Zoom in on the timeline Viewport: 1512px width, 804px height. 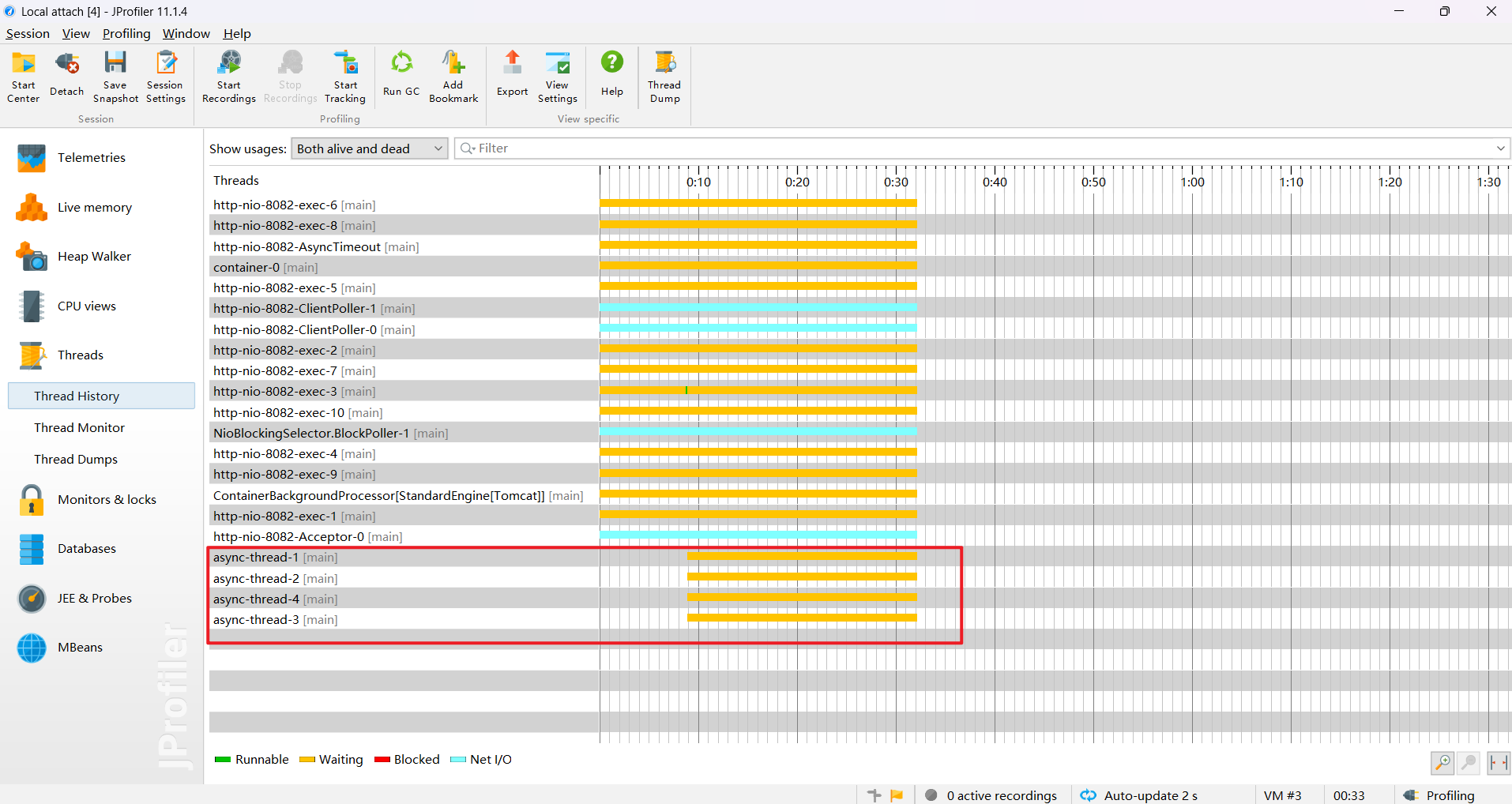click(1442, 763)
